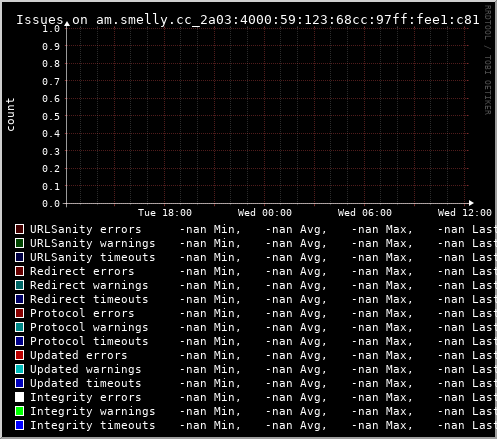Click the Updated warnings cyan swatch
497x439 pixels.
[x=19, y=369]
